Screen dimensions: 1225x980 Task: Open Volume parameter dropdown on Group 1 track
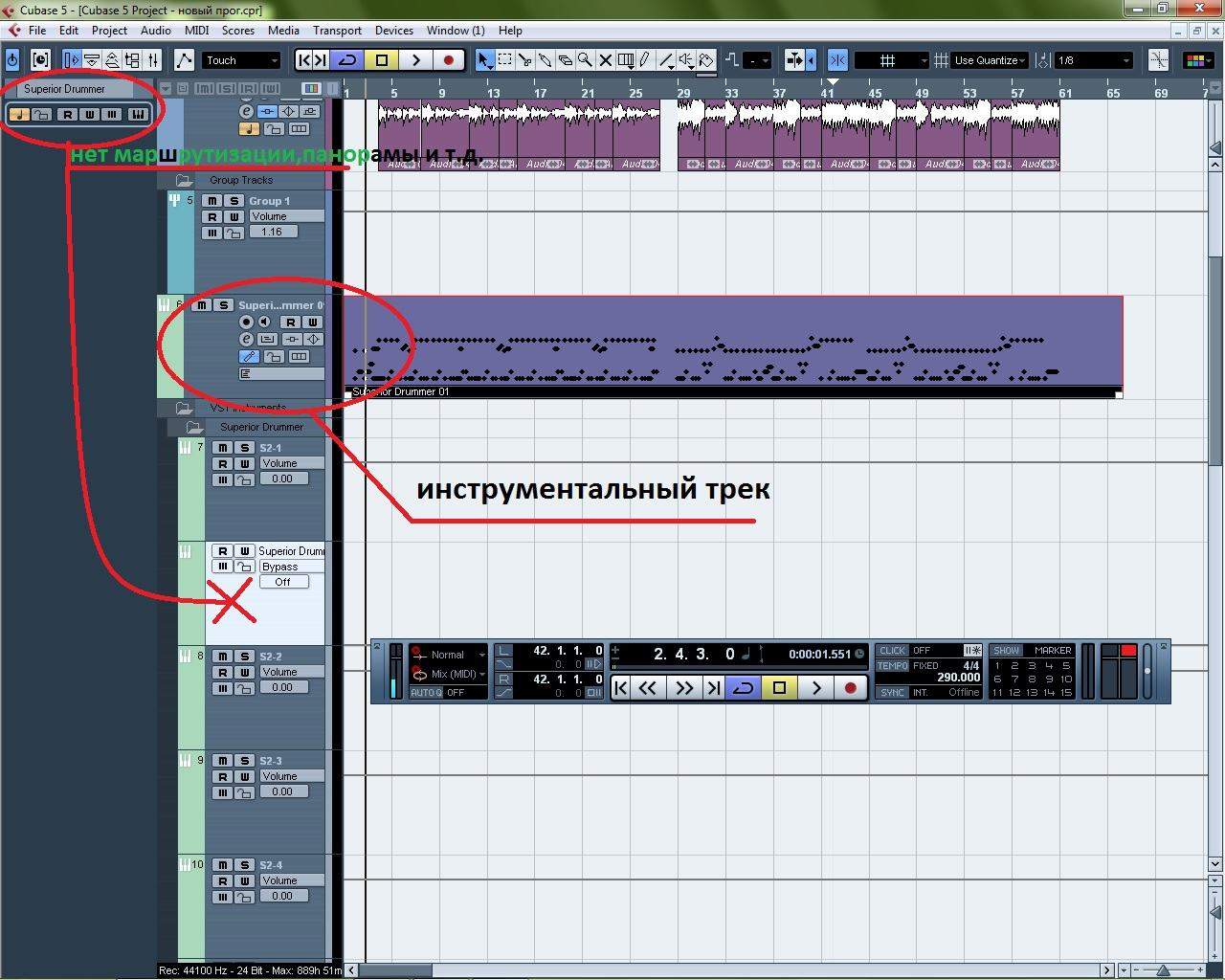(x=286, y=216)
